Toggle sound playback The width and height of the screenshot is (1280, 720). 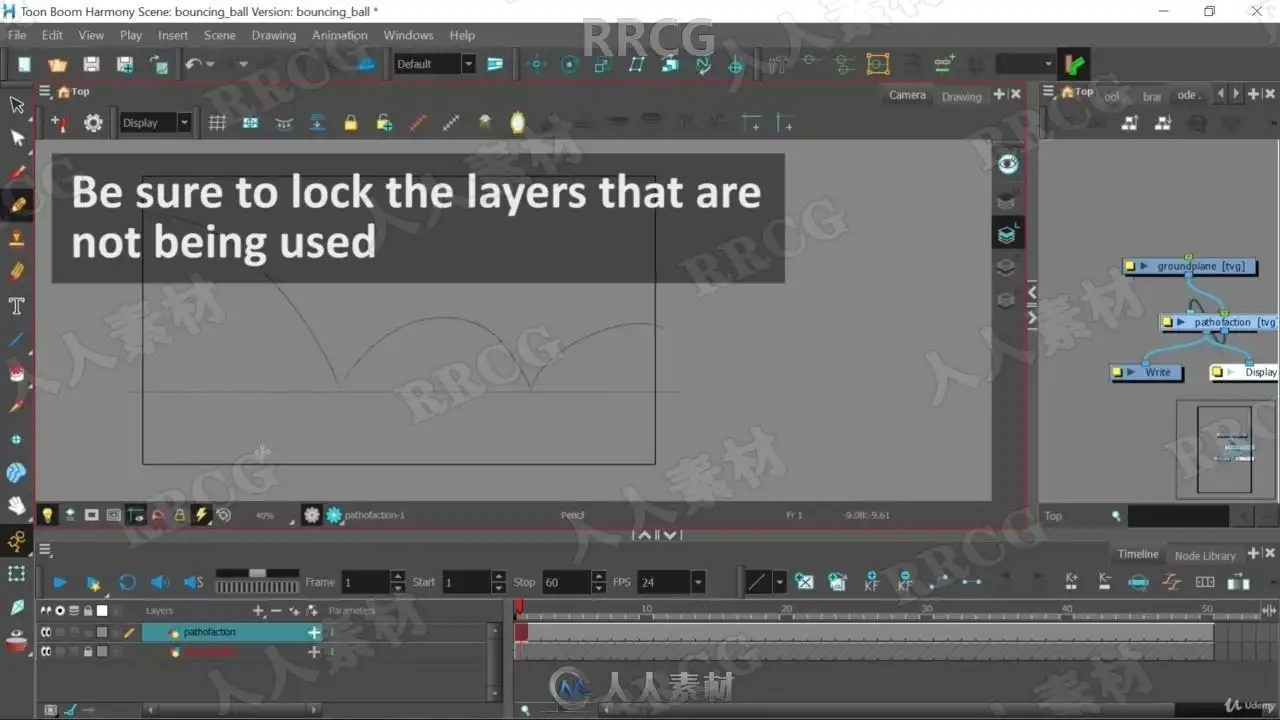pyautogui.click(x=159, y=582)
